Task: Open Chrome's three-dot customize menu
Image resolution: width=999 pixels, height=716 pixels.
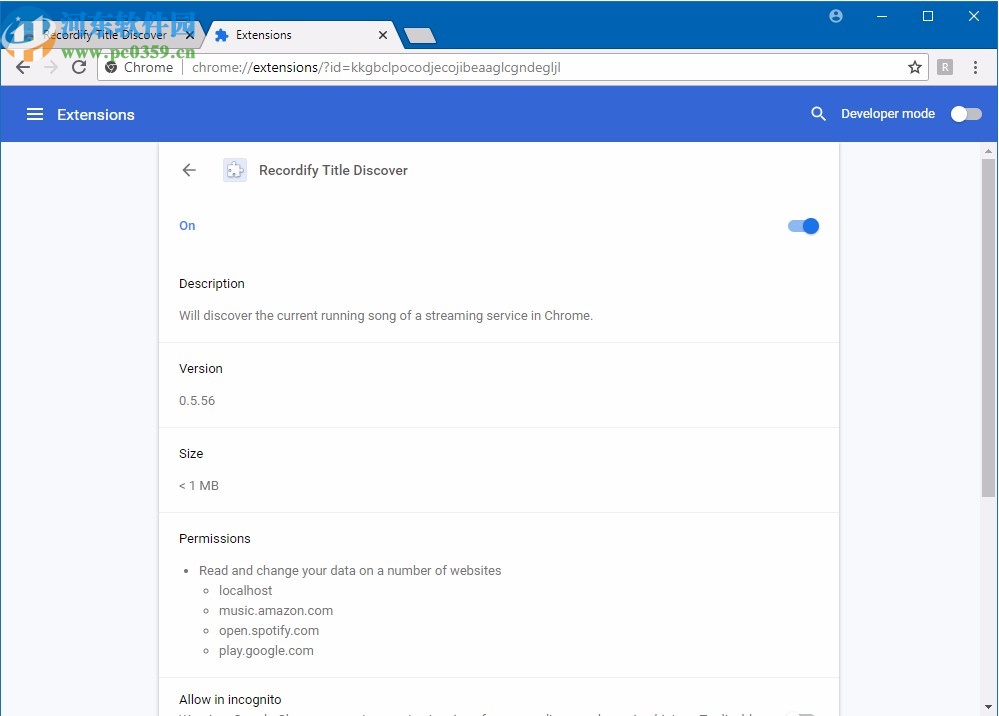Action: pyautogui.click(x=976, y=67)
